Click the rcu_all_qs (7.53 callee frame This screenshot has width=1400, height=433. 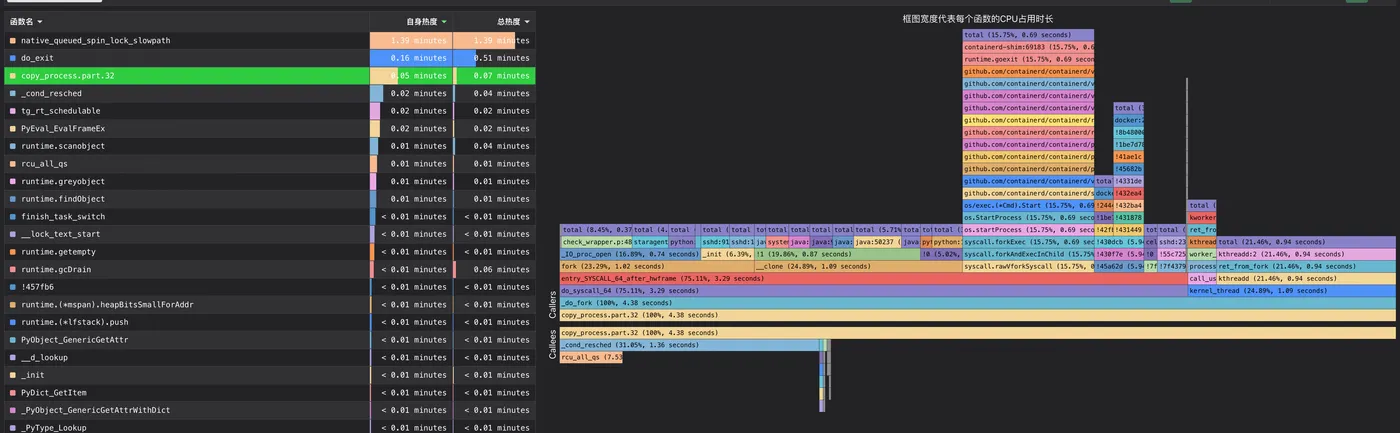(591, 357)
